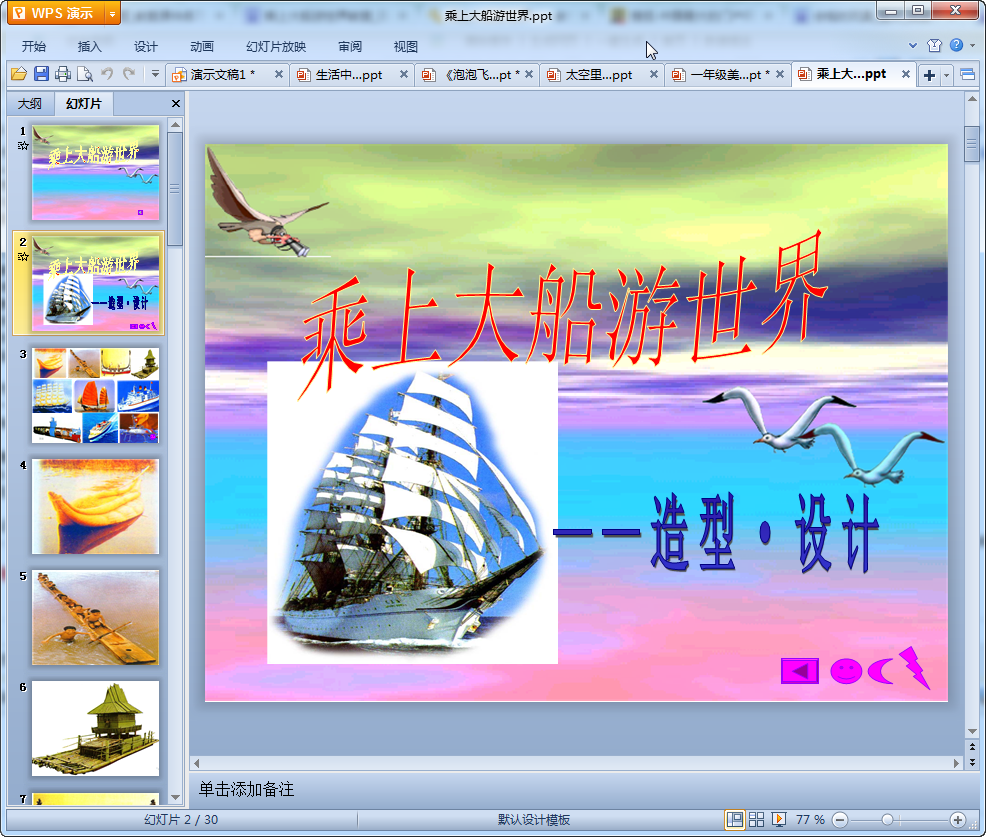This screenshot has height=837, width=986.
Task: Click the pink lightning bolt shape on slide
Action: click(915, 667)
